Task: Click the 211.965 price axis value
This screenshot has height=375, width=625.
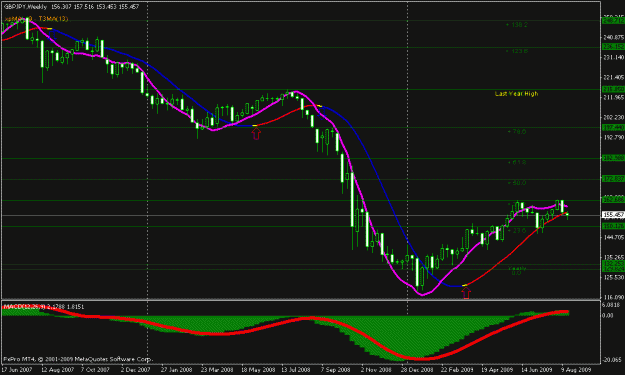Action: (x=613, y=98)
